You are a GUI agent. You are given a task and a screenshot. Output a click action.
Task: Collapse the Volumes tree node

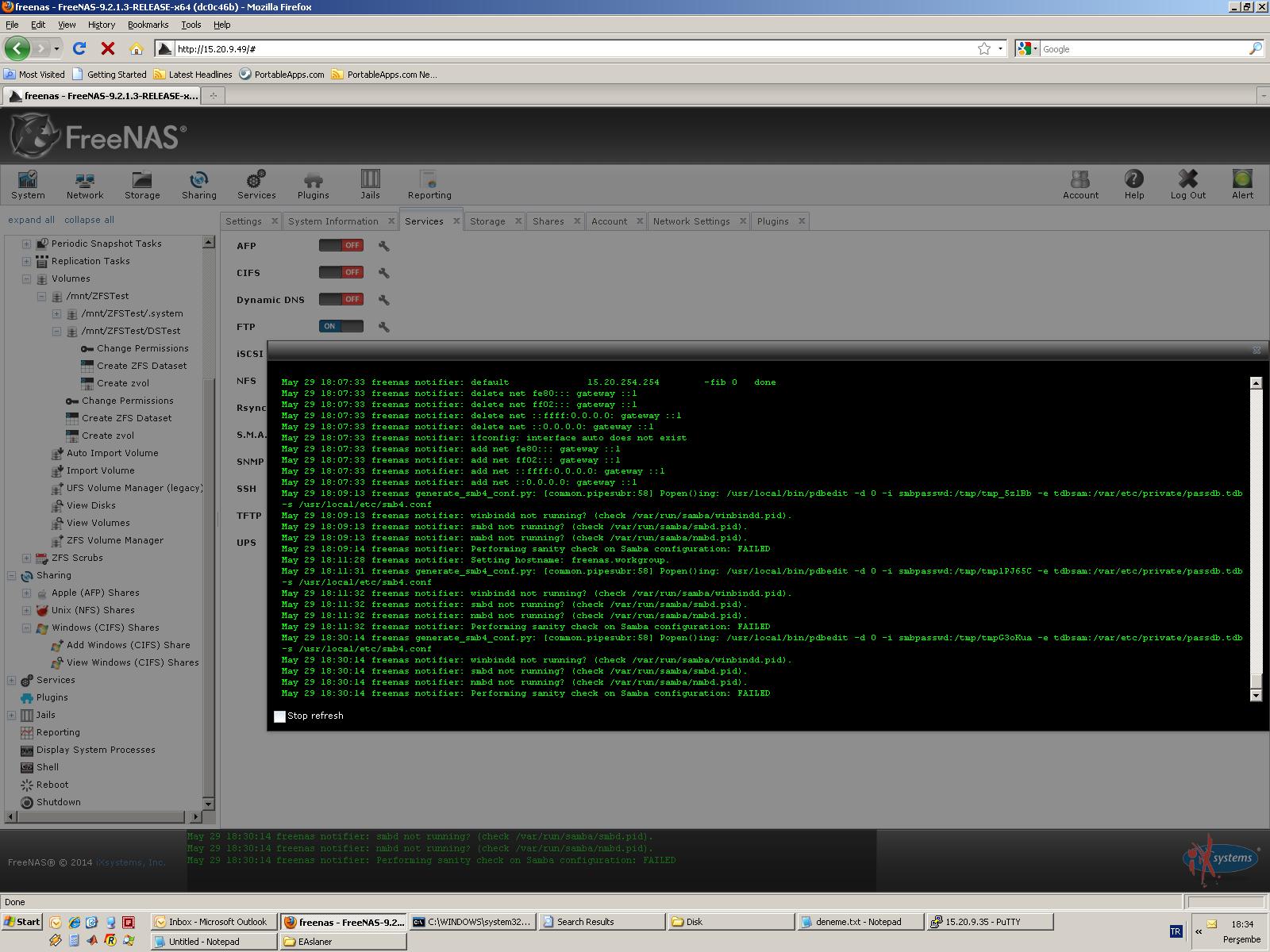pos(26,278)
